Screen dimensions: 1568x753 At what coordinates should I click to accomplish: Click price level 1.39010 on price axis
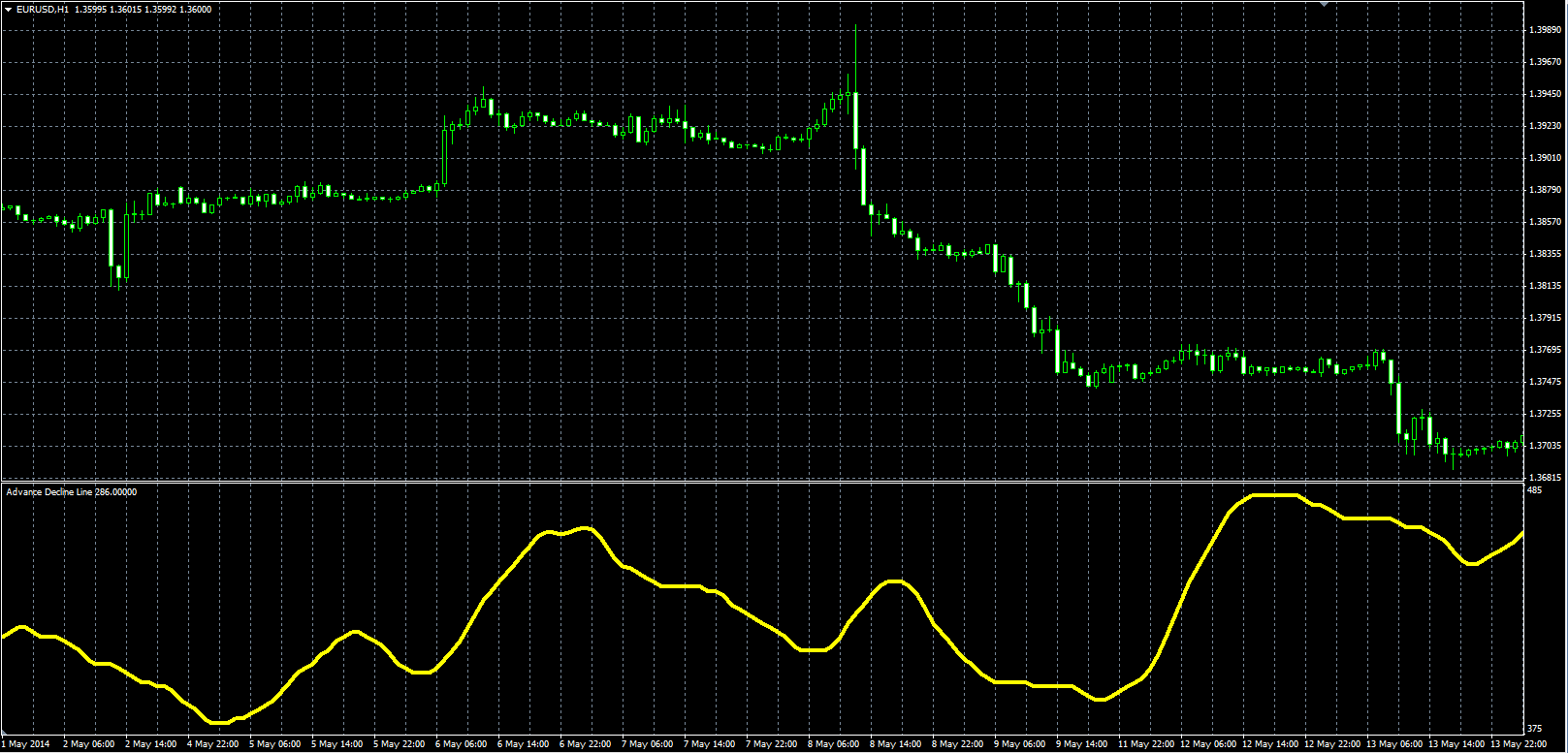pyautogui.click(x=1545, y=158)
